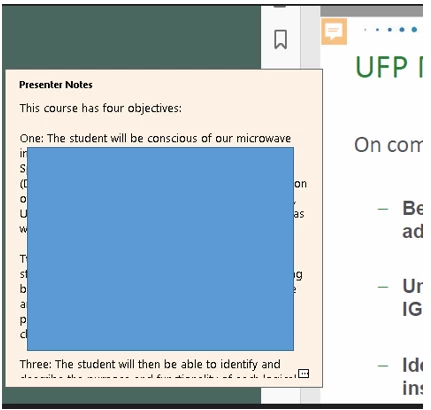431x410 pixels.
Task: Click the bookmark icon in the side panel
Action: pos(280,39)
